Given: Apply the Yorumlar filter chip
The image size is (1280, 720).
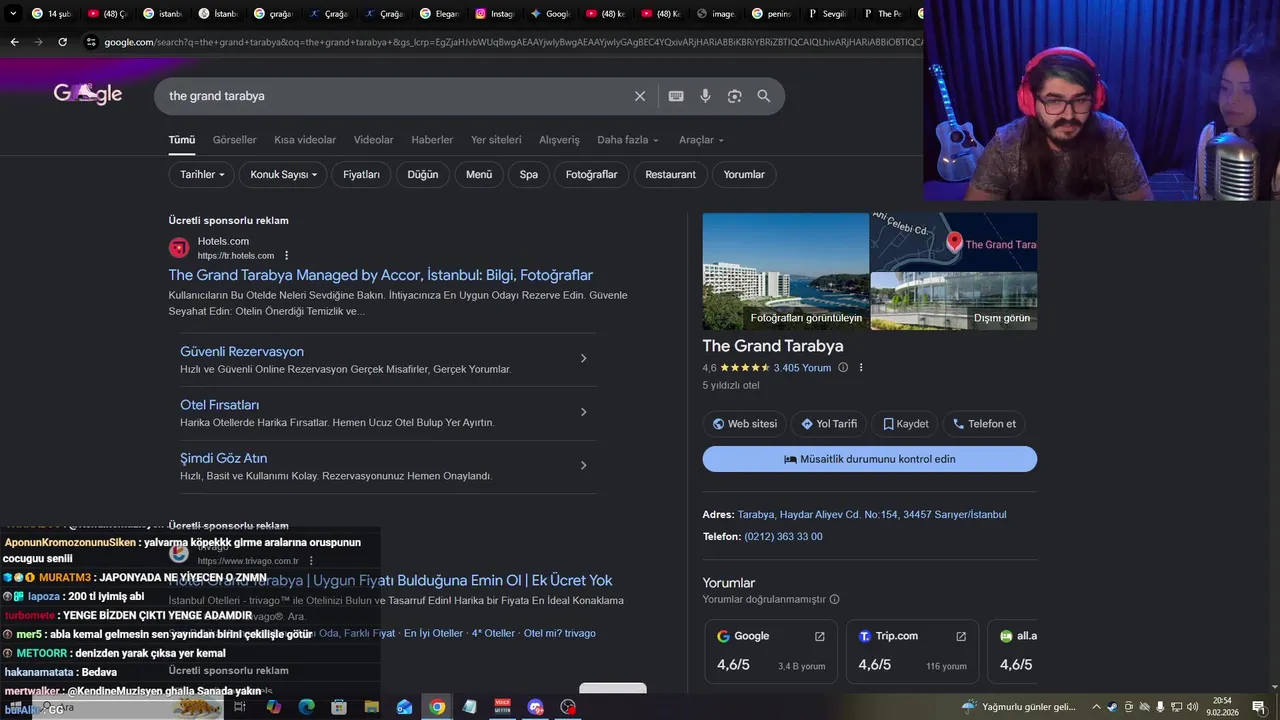Looking at the screenshot, I should 744,175.
